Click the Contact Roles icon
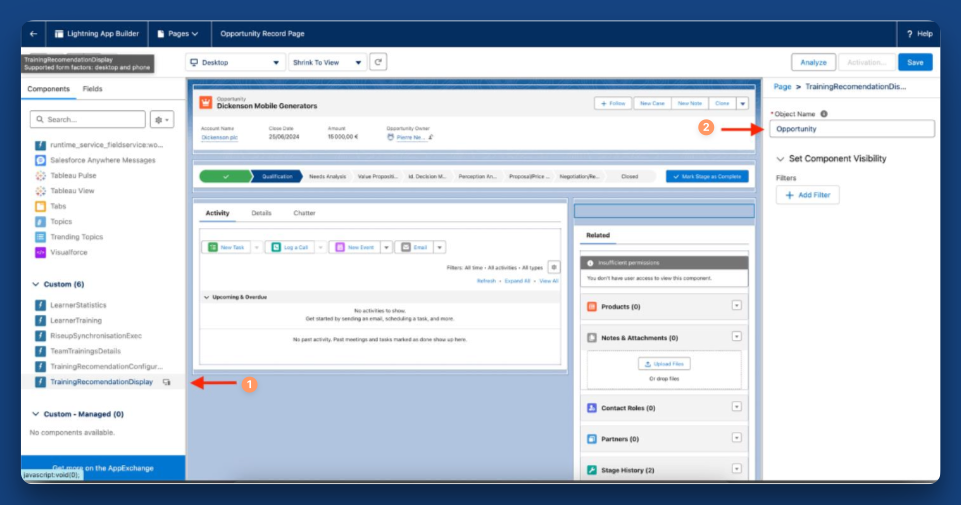961x505 pixels. pyautogui.click(x=591, y=408)
